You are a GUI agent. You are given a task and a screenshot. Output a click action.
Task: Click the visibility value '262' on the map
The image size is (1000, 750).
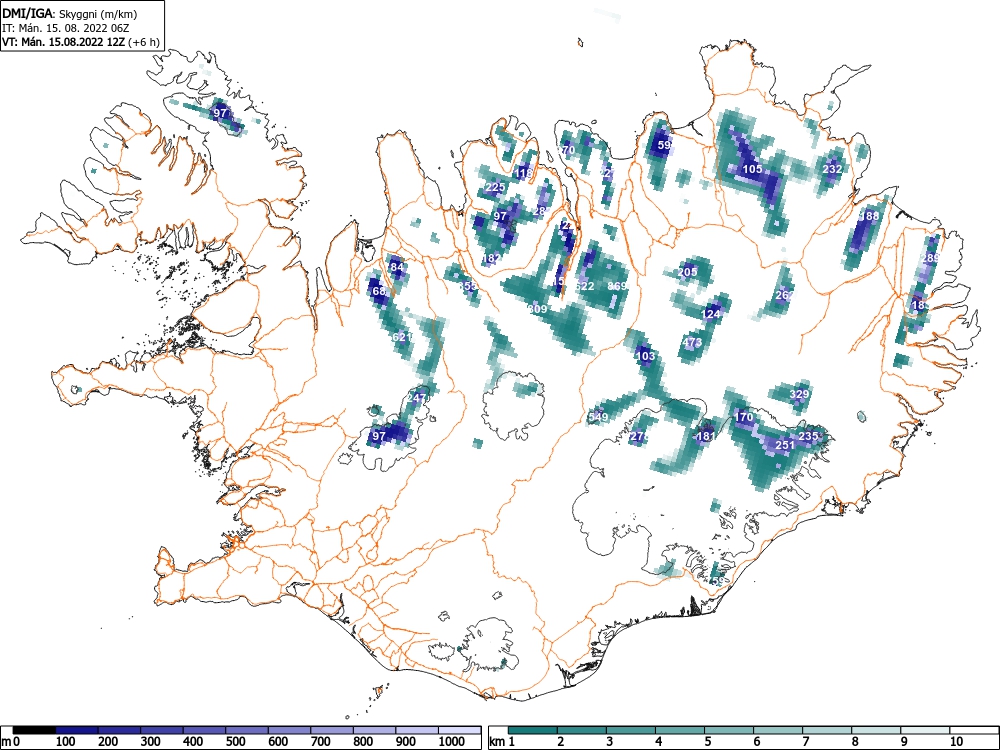point(784,295)
